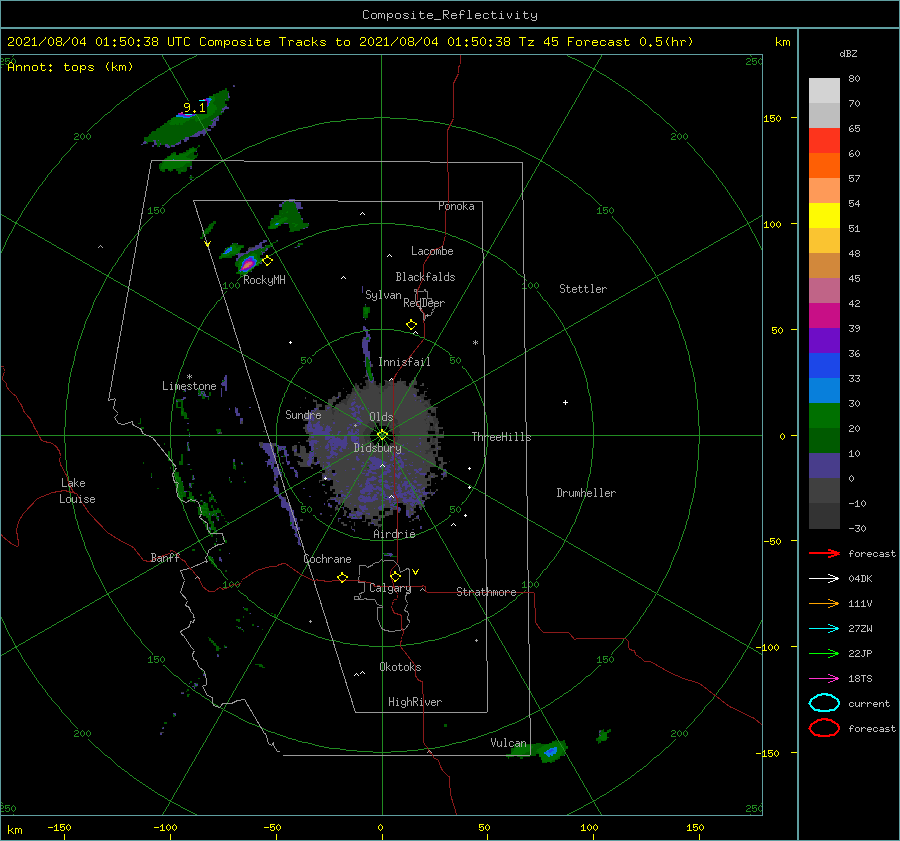Click the 'Annot: tops (km)' annotation label

[70, 67]
